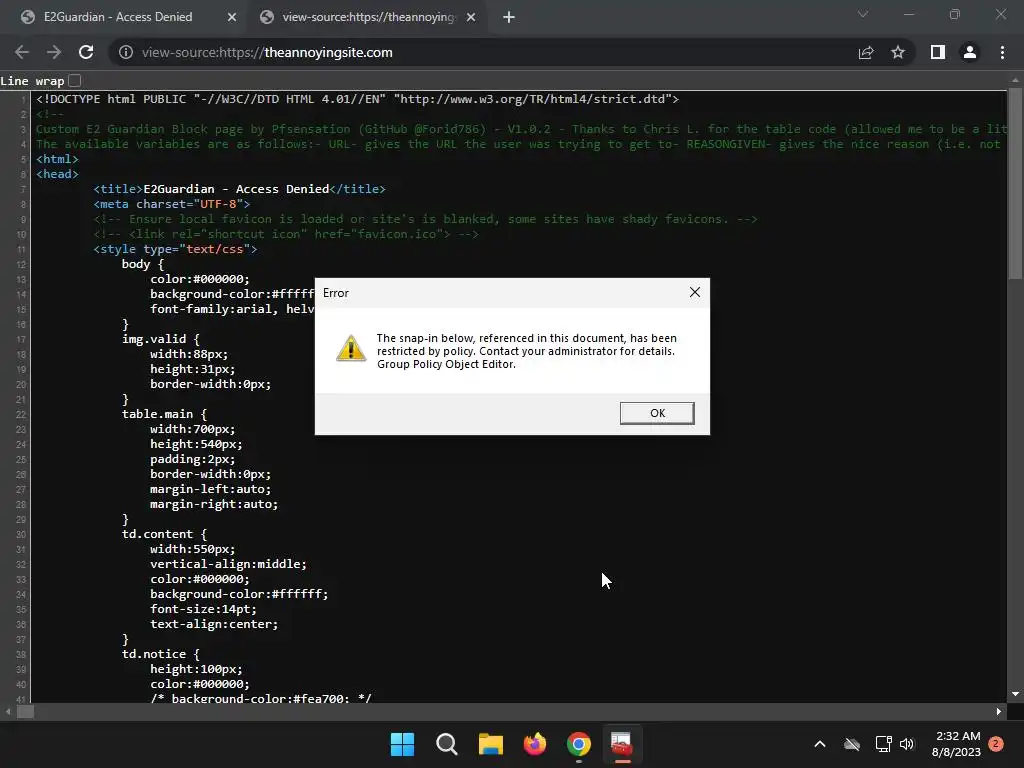The height and width of the screenshot is (768, 1024).
Task: Open the red toolbox taskbar app
Action: 622,744
